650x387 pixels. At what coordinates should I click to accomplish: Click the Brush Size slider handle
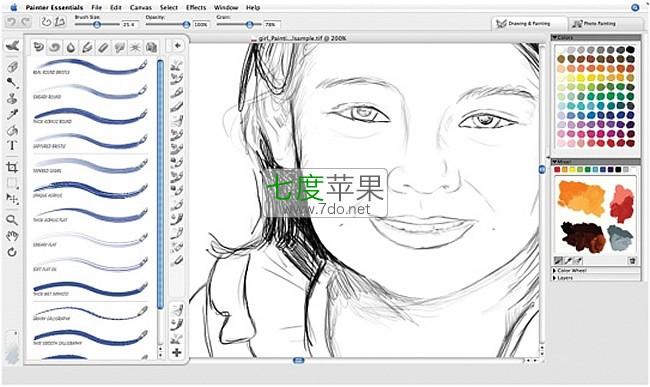pos(97,25)
